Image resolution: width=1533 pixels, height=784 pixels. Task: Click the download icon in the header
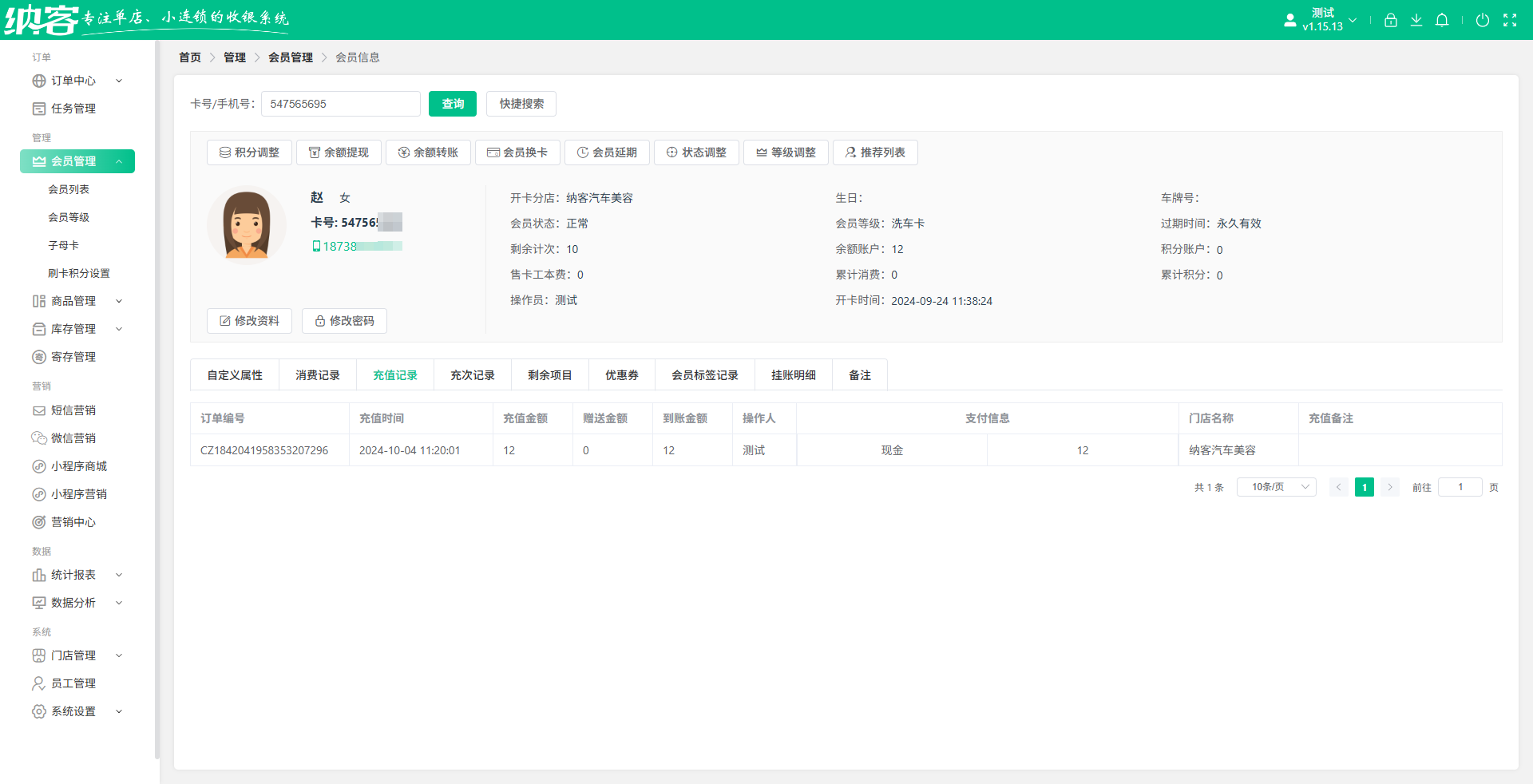coord(1416,20)
